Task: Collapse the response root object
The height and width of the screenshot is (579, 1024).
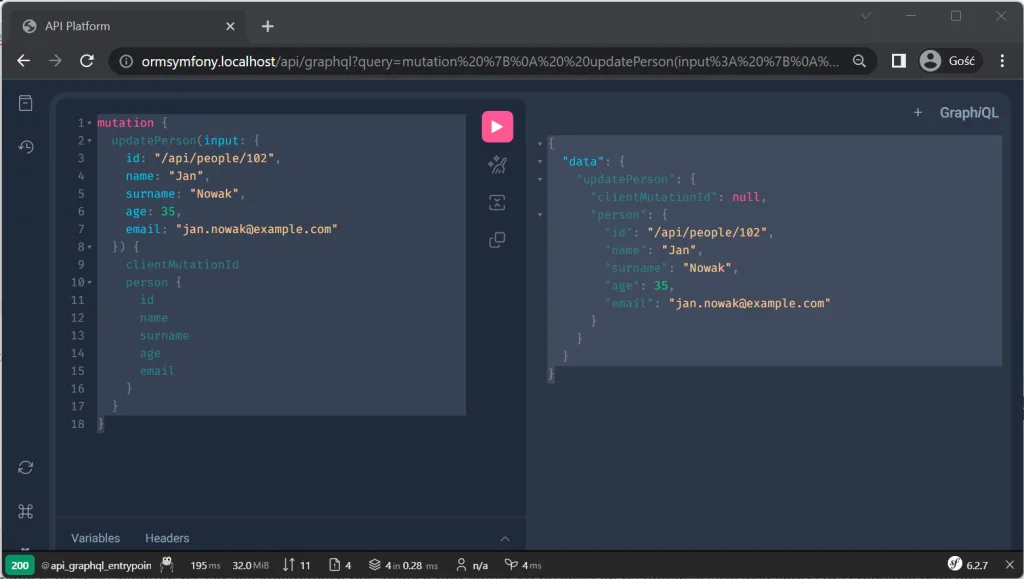Action: [540, 144]
